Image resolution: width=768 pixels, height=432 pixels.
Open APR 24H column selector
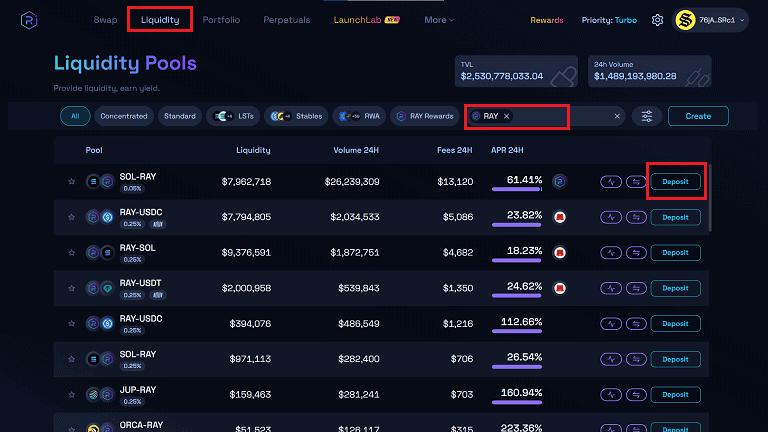(507, 150)
